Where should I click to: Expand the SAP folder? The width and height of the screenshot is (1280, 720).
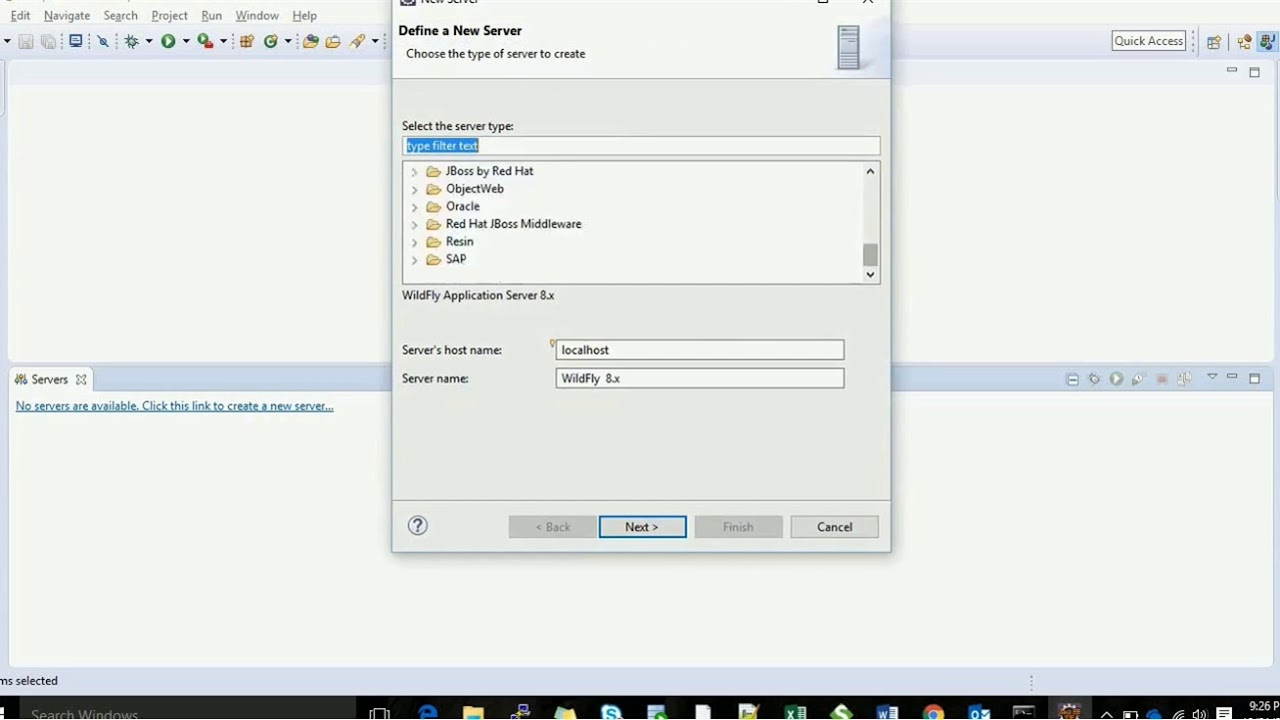pyautogui.click(x=414, y=260)
